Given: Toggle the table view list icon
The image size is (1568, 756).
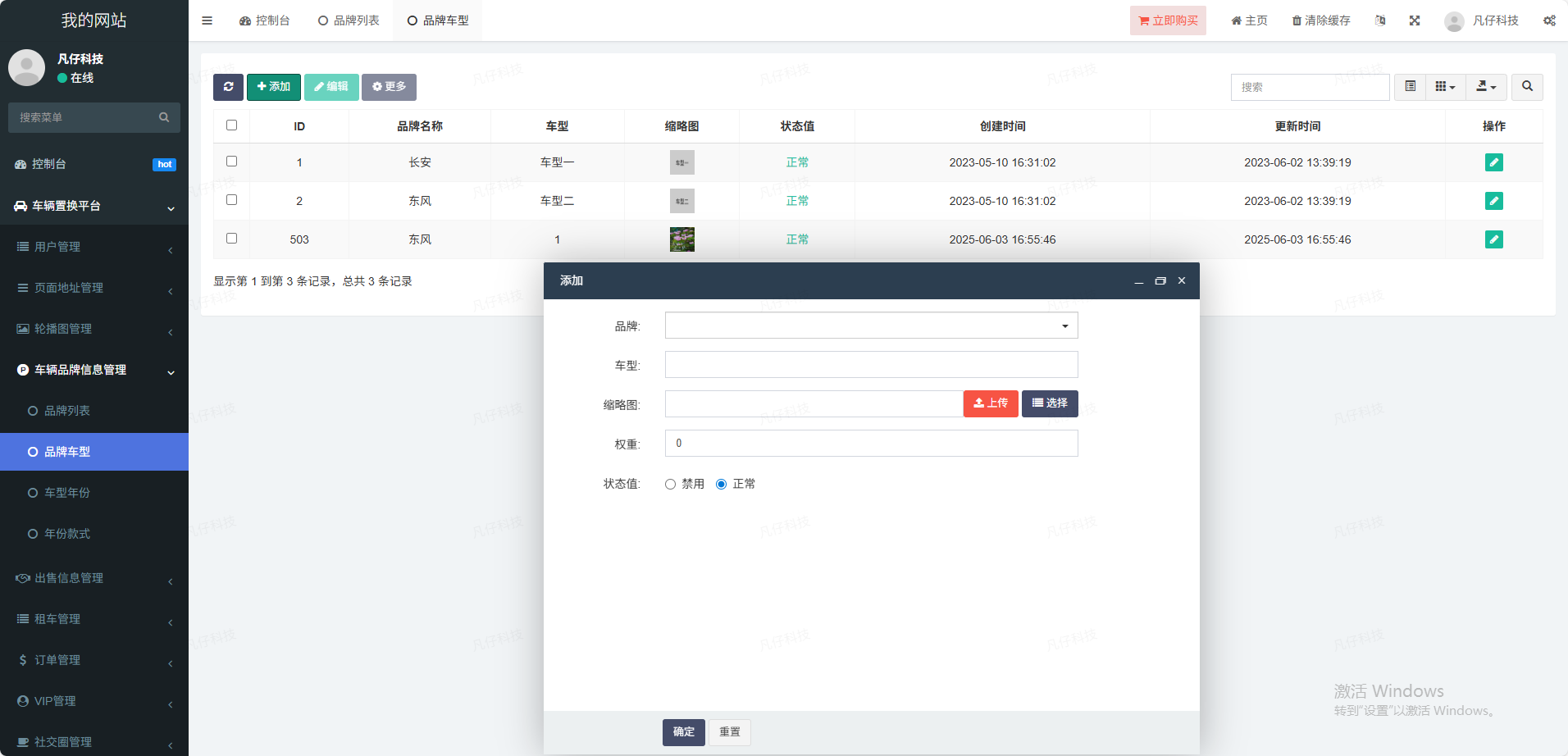Looking at the screenshot, I should [1410, 87].
